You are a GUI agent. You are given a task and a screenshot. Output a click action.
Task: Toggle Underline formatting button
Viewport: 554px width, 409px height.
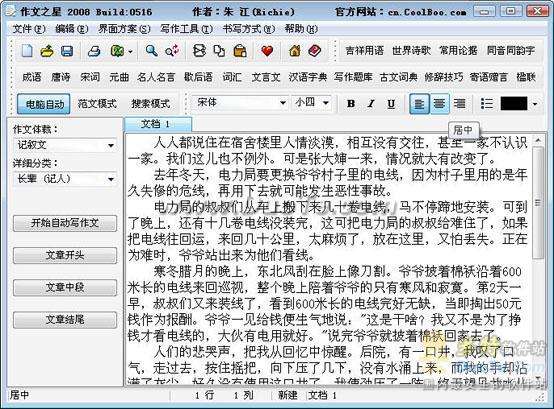(391, 103)
